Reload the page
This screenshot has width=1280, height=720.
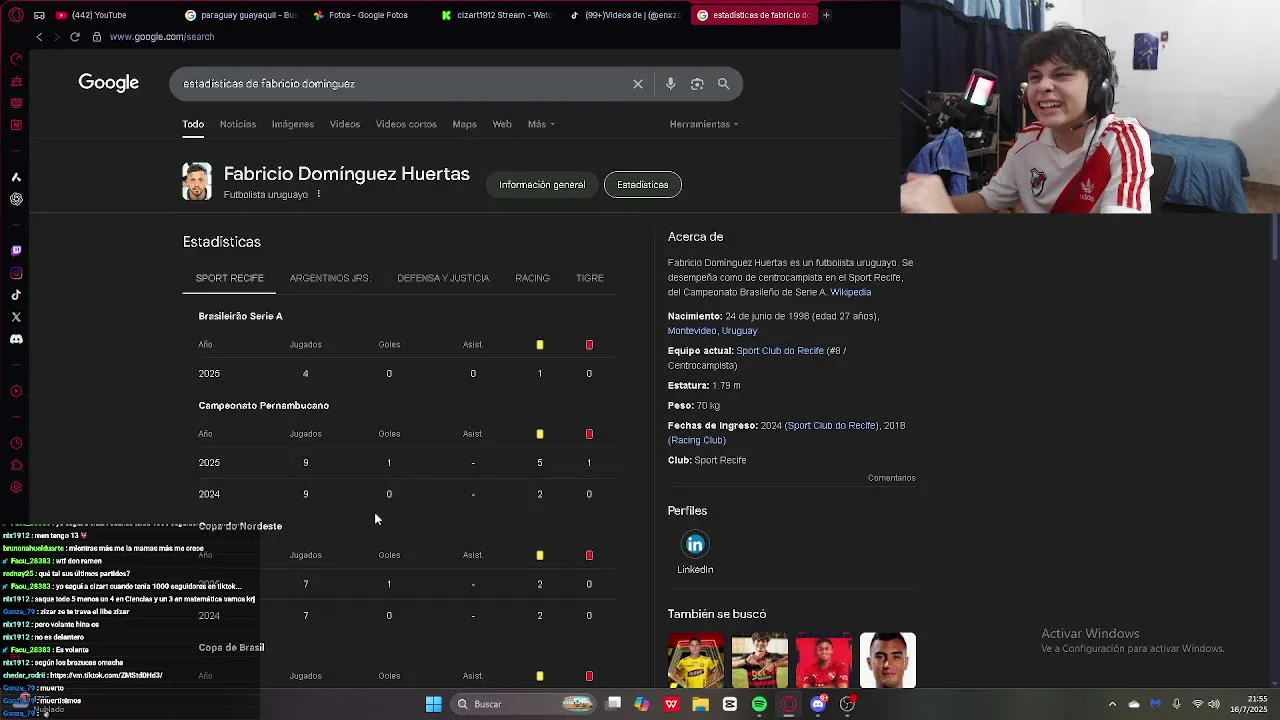[x=74, y=37]
